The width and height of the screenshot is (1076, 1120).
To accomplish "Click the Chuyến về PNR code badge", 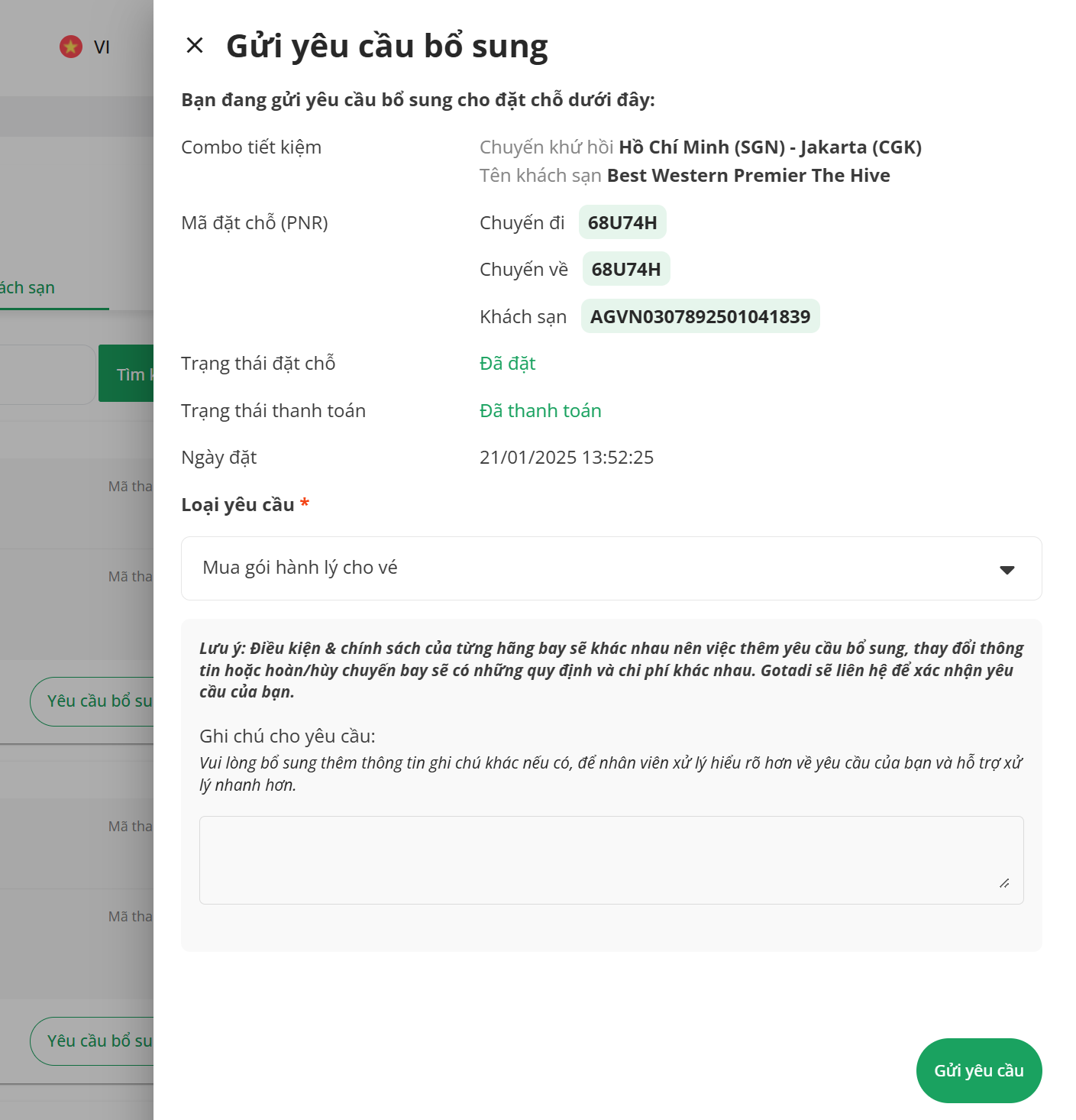I will (x=626, y=269).
